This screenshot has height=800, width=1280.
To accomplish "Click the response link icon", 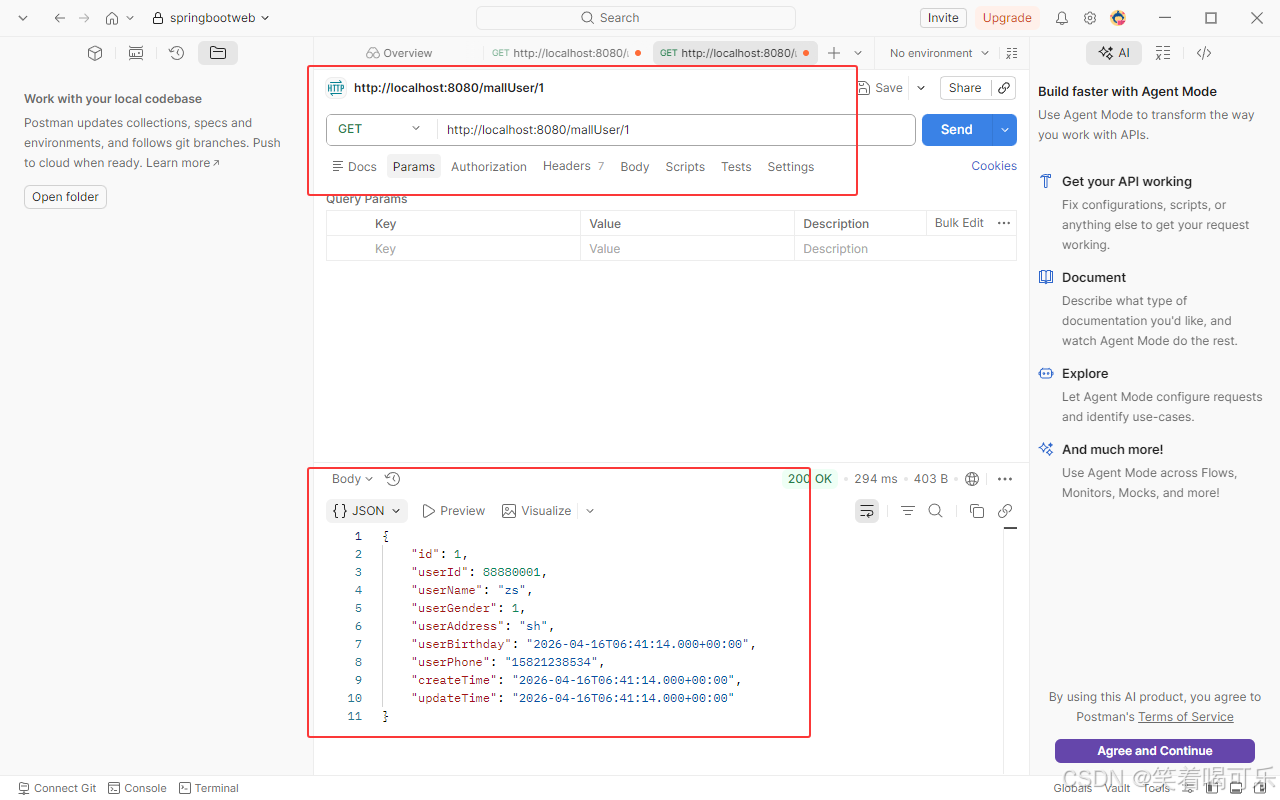I will tap(1005, 511).
